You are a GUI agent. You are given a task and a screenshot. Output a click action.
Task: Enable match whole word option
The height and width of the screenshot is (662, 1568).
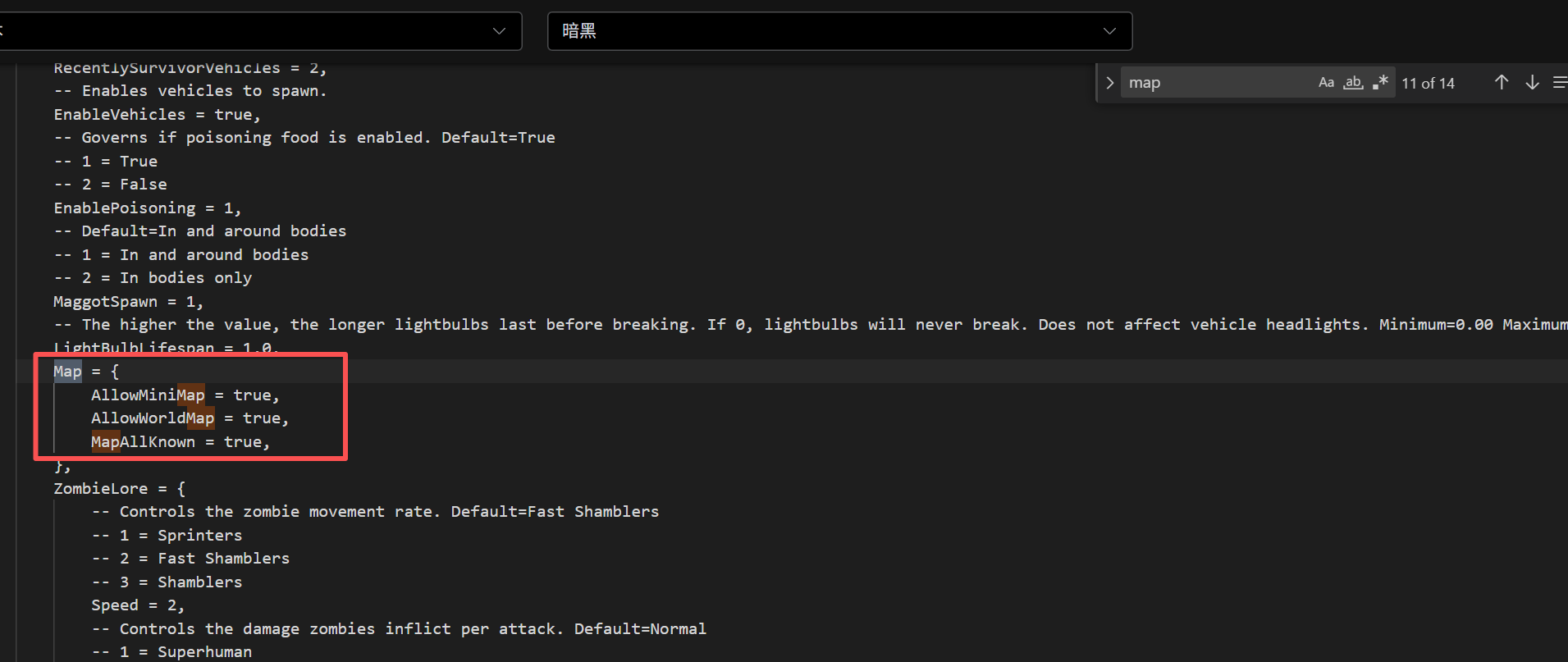click(1353, 82)
